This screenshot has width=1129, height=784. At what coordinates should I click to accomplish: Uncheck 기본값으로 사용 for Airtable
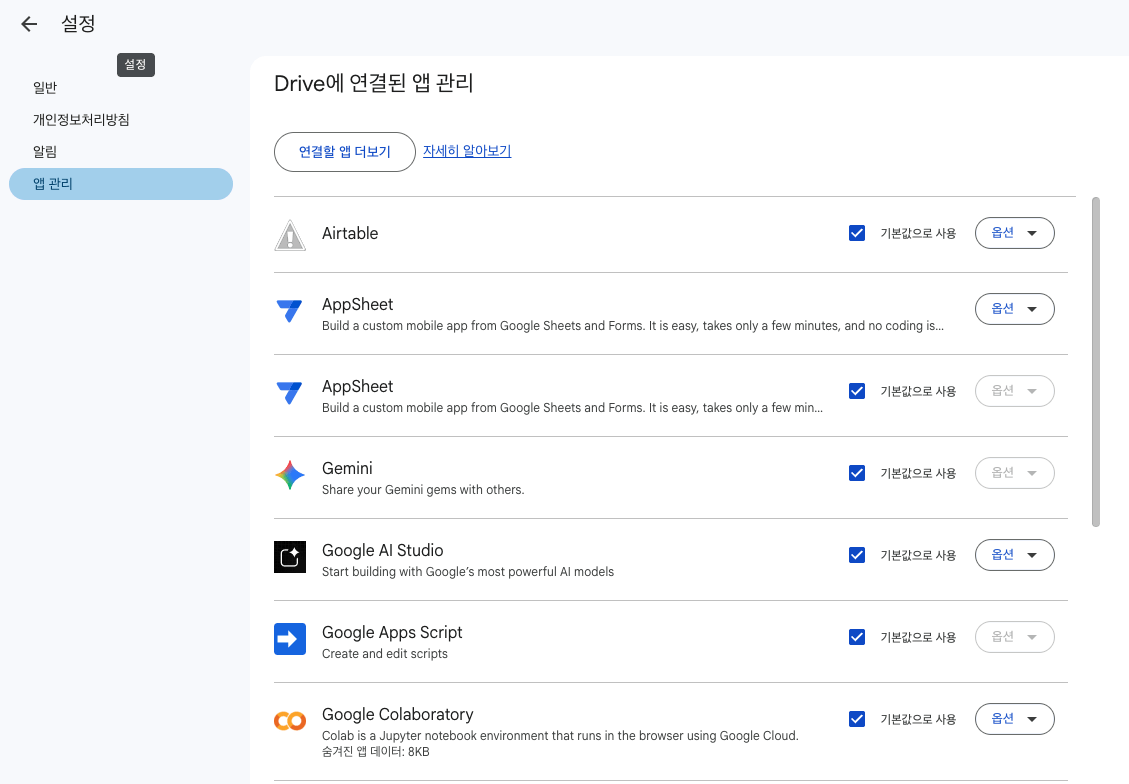tap(857, 232)
